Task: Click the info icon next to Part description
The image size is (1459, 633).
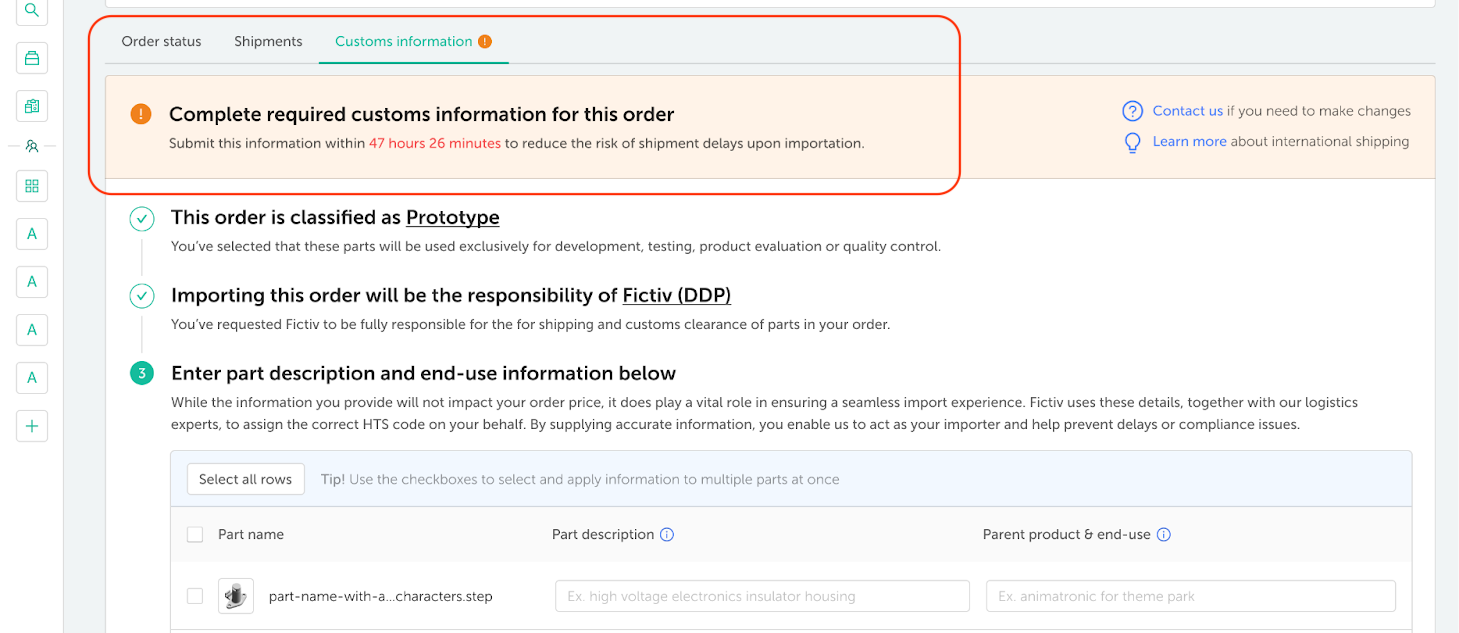Action: (x=667, y=535)
